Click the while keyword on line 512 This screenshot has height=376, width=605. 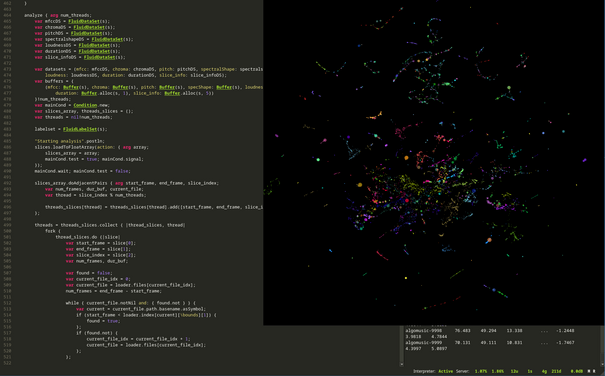72,303
